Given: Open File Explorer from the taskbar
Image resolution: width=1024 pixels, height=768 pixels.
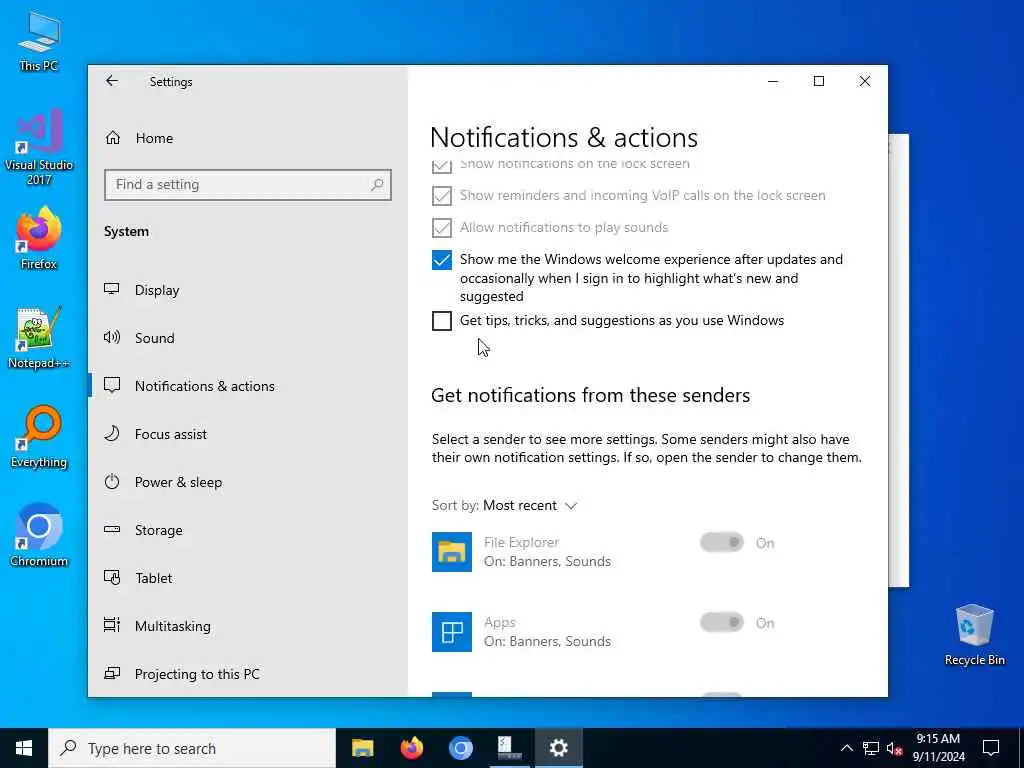Looking at the screenshot, I should 362,748.
